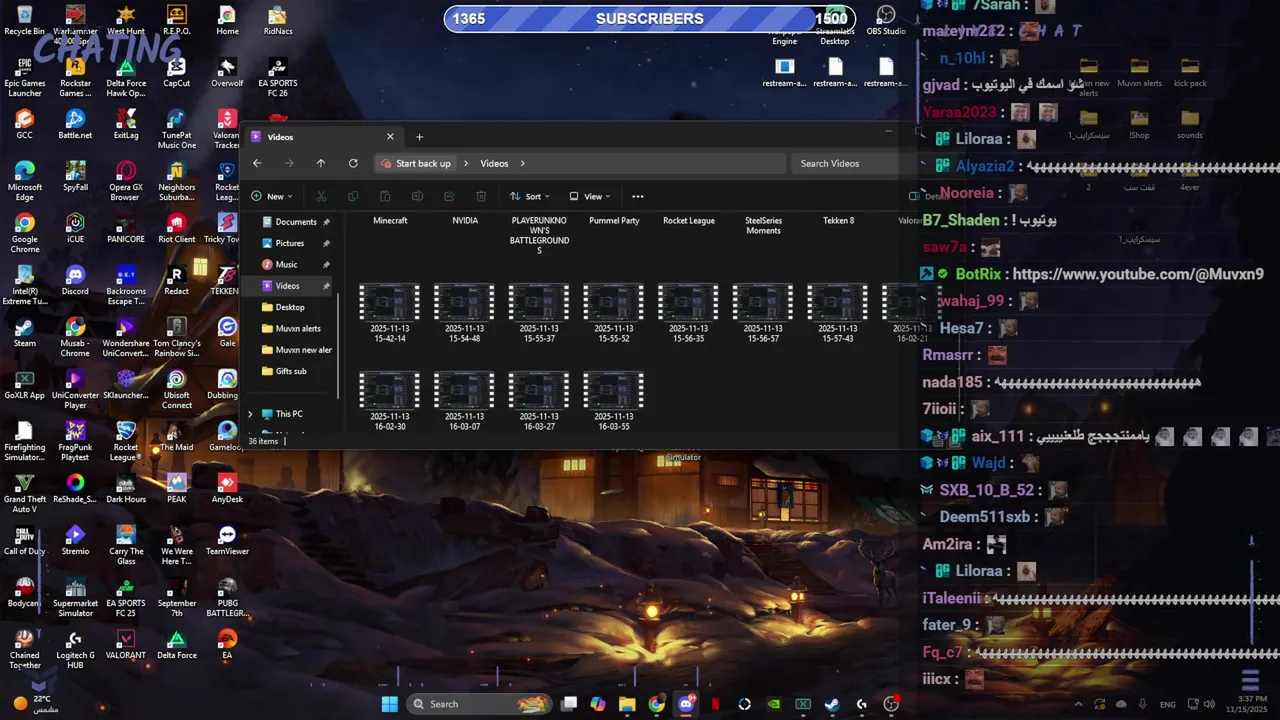The height and width of the screenshot is (720, 1280).
Task: Open the See more (three dots) menu
Action: 638,196
